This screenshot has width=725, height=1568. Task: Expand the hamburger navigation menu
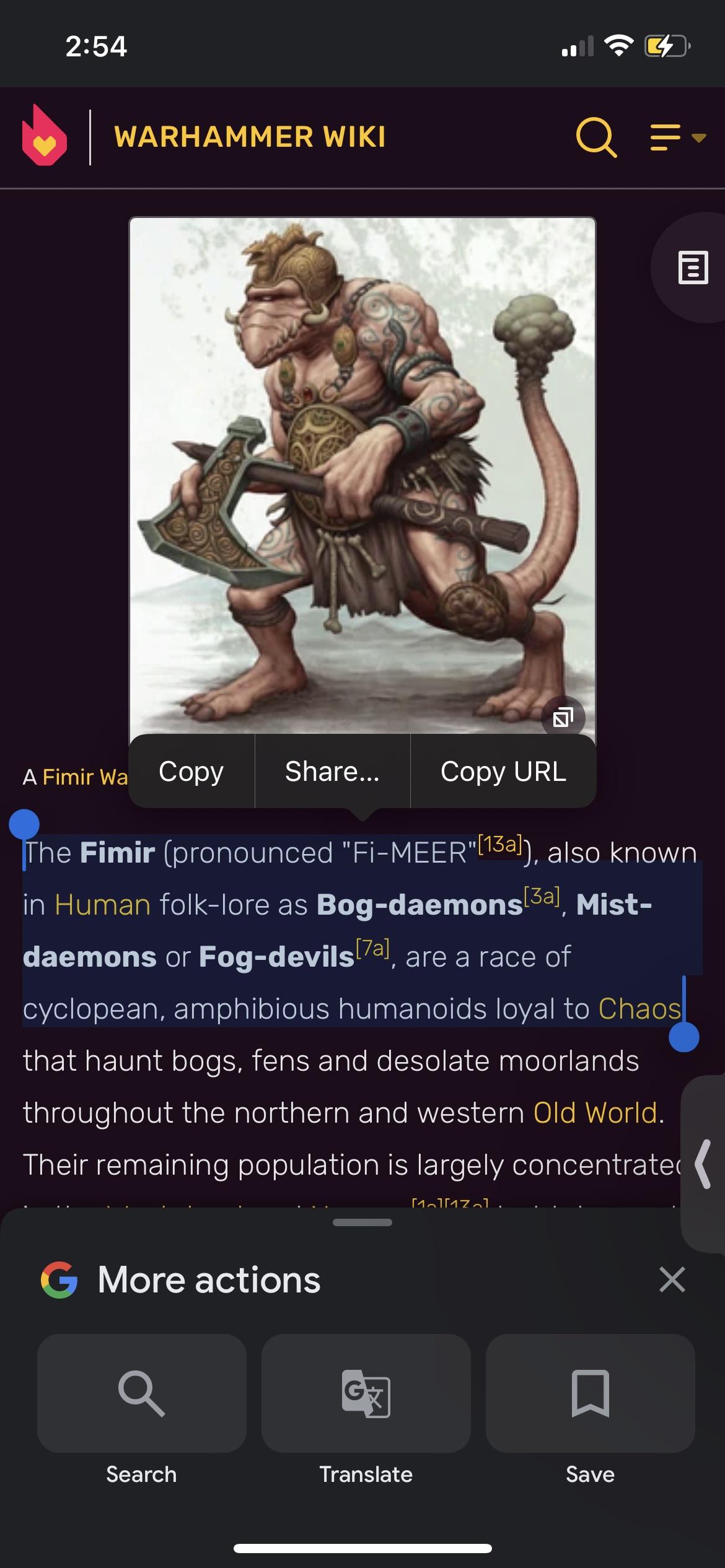point(678,137)
